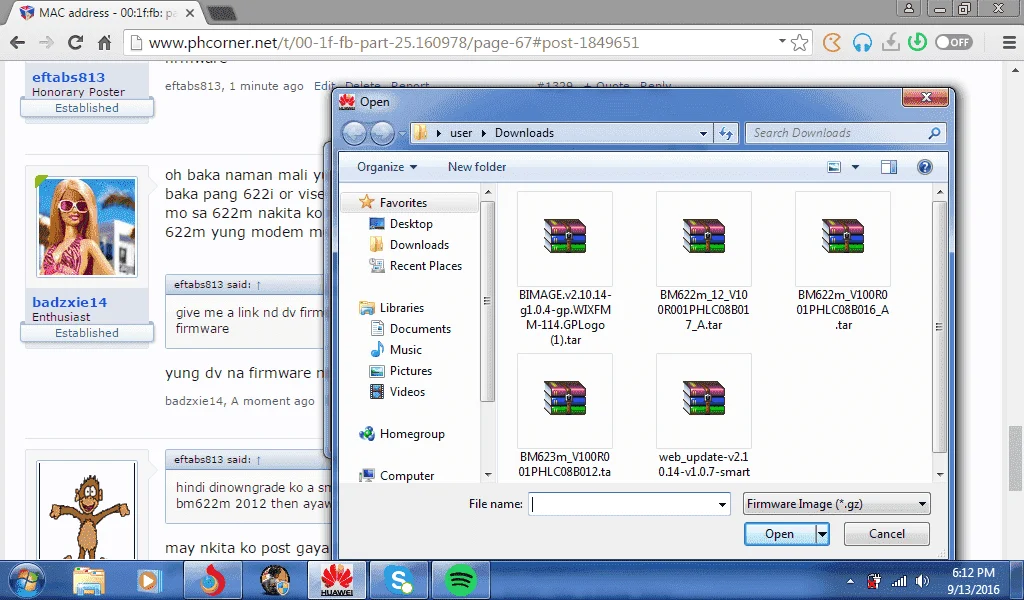Cancel the Open dialog
The width and height of the screenshot is (1024, 600).
pyautogui.click(x=886, y=534)
